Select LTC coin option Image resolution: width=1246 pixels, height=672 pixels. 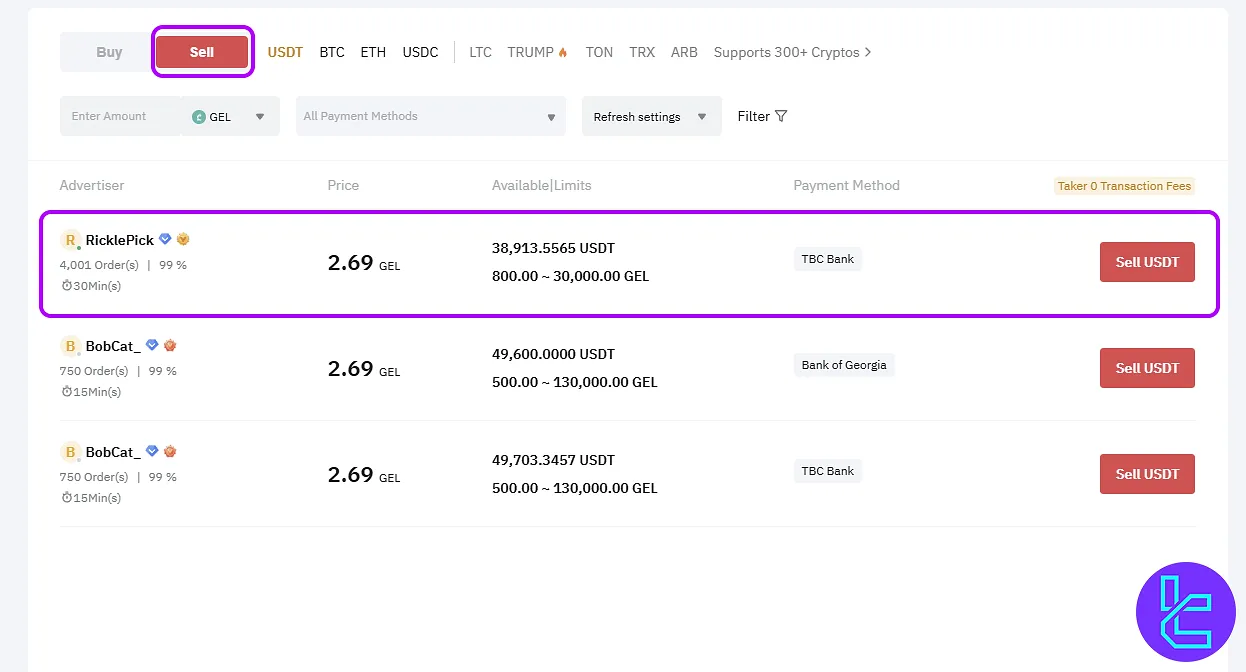click(480, 52)
